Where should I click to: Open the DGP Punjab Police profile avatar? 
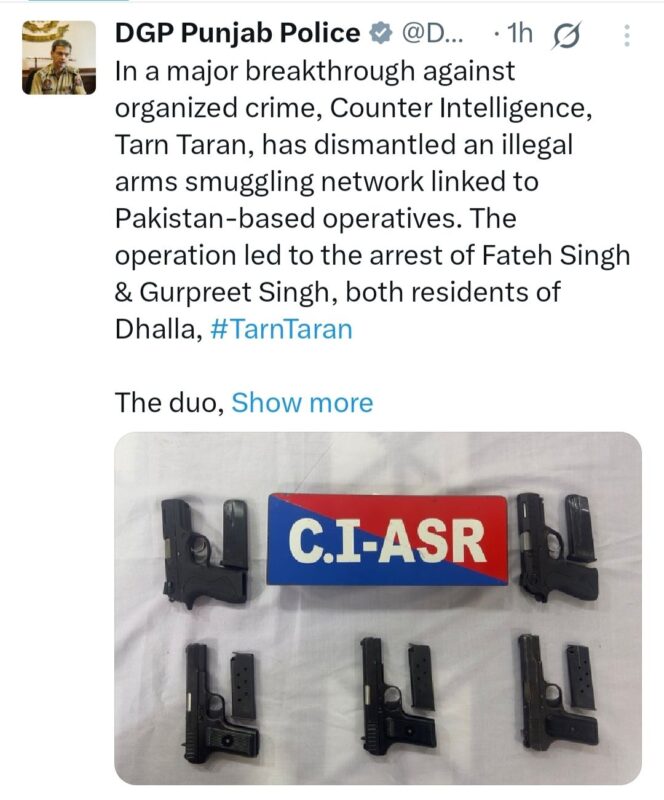(x=59, y=57)
